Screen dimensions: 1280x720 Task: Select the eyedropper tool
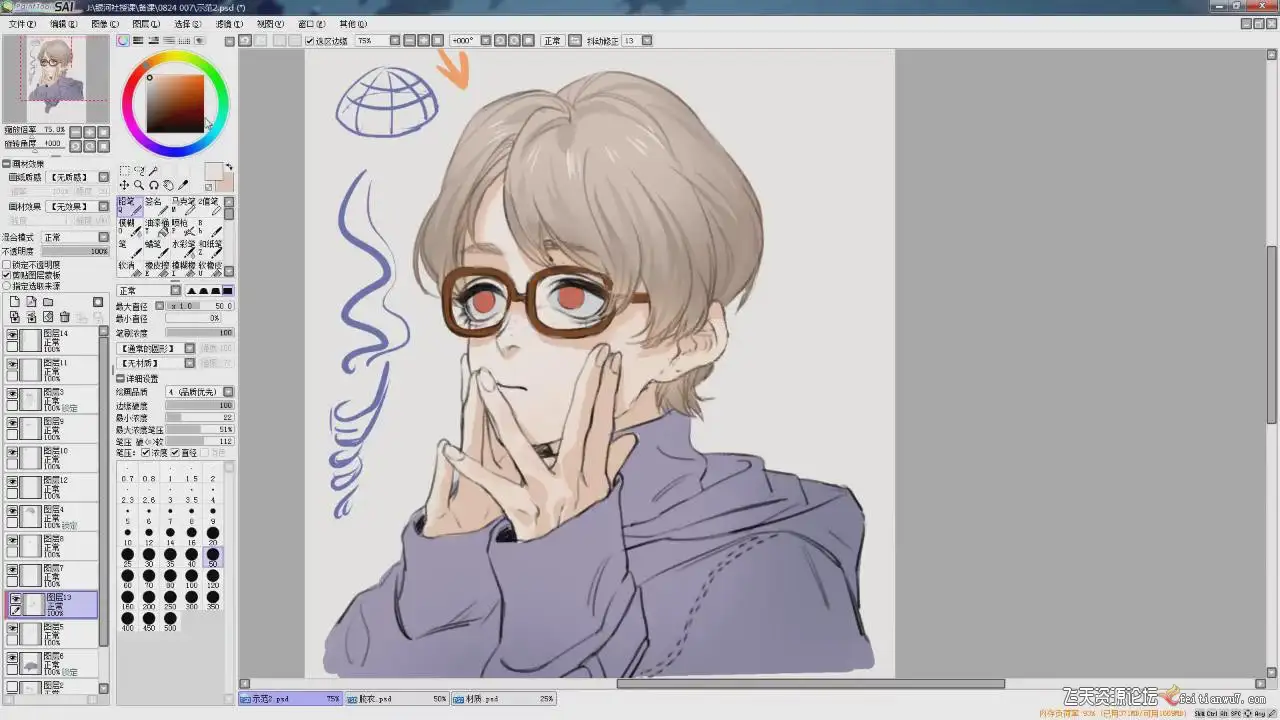coord(183,185)
